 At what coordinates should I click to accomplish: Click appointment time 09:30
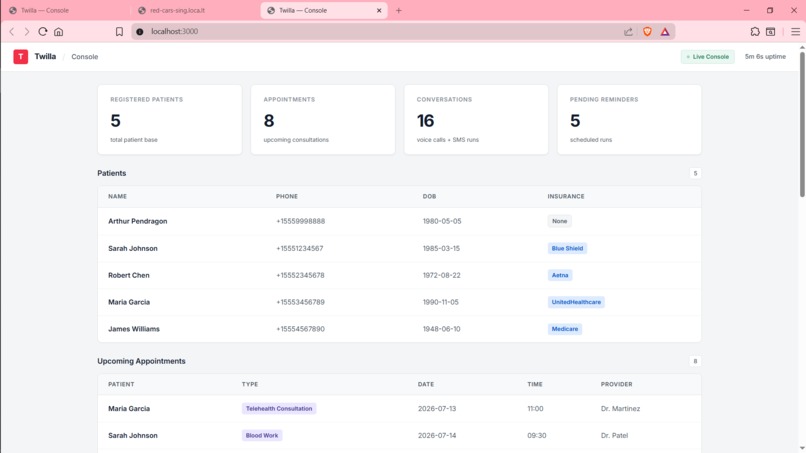pos(537,435)
